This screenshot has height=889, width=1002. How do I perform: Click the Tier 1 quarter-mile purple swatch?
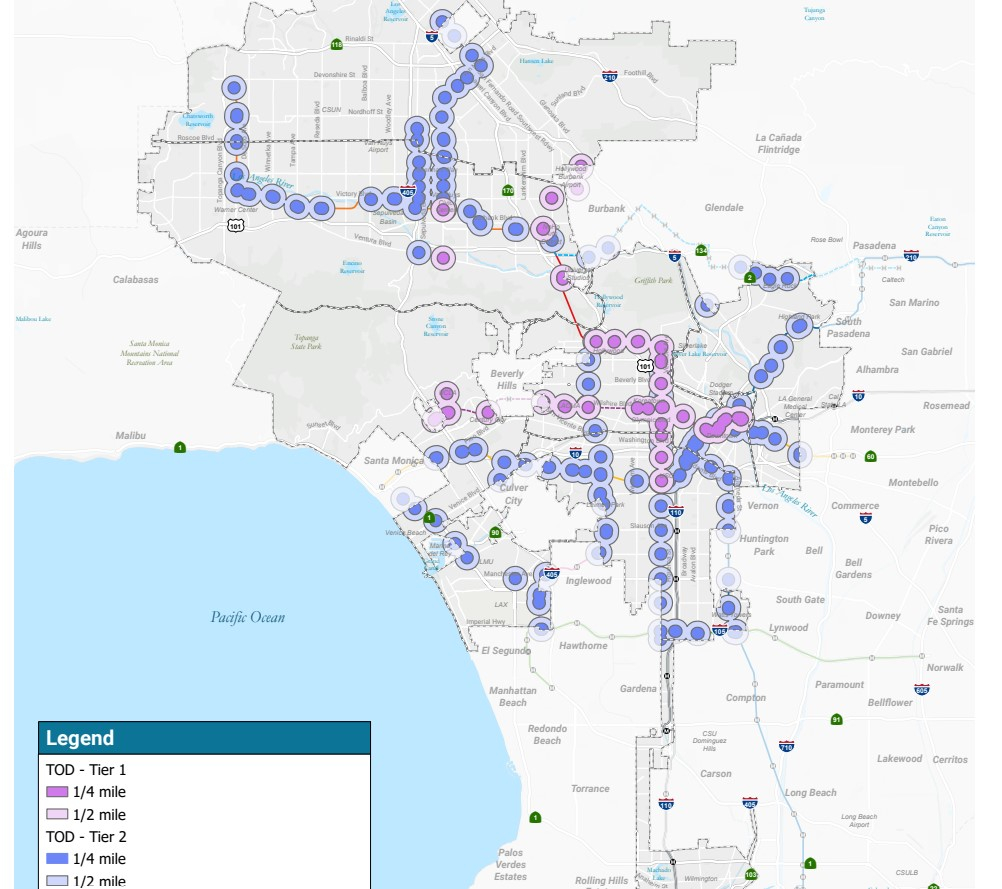[x=57, y=792]
